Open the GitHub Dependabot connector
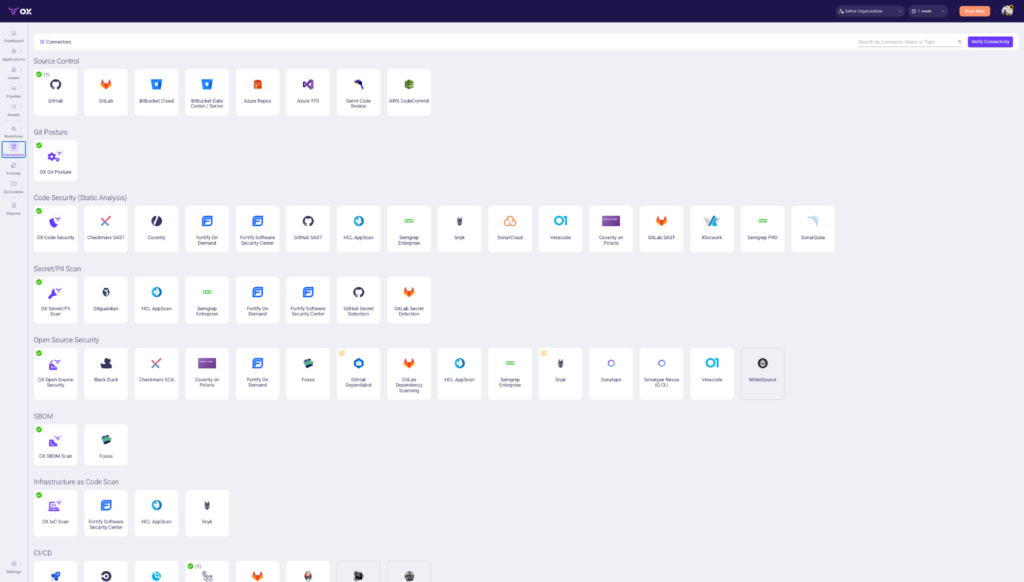The image size is (1024, 582). (x=359, y=374)
